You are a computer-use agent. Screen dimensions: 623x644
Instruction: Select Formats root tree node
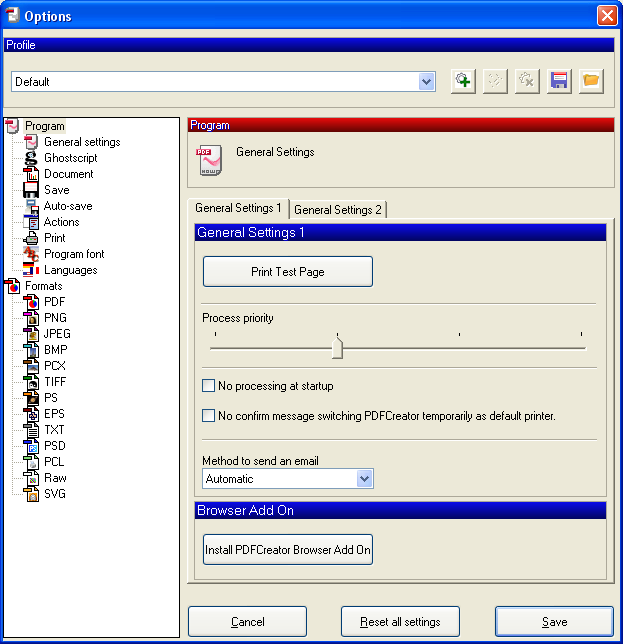tap(44, 286)
